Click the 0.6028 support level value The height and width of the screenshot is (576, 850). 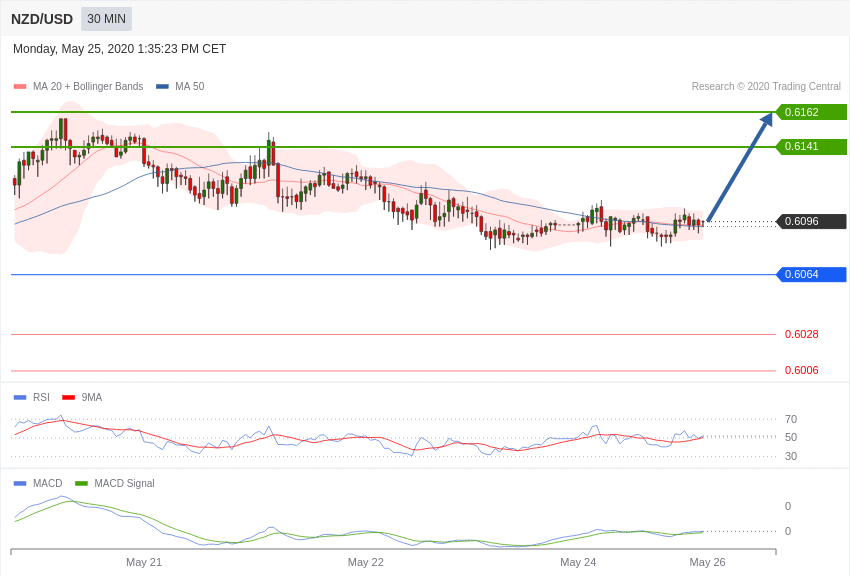[x=801, y=334]
